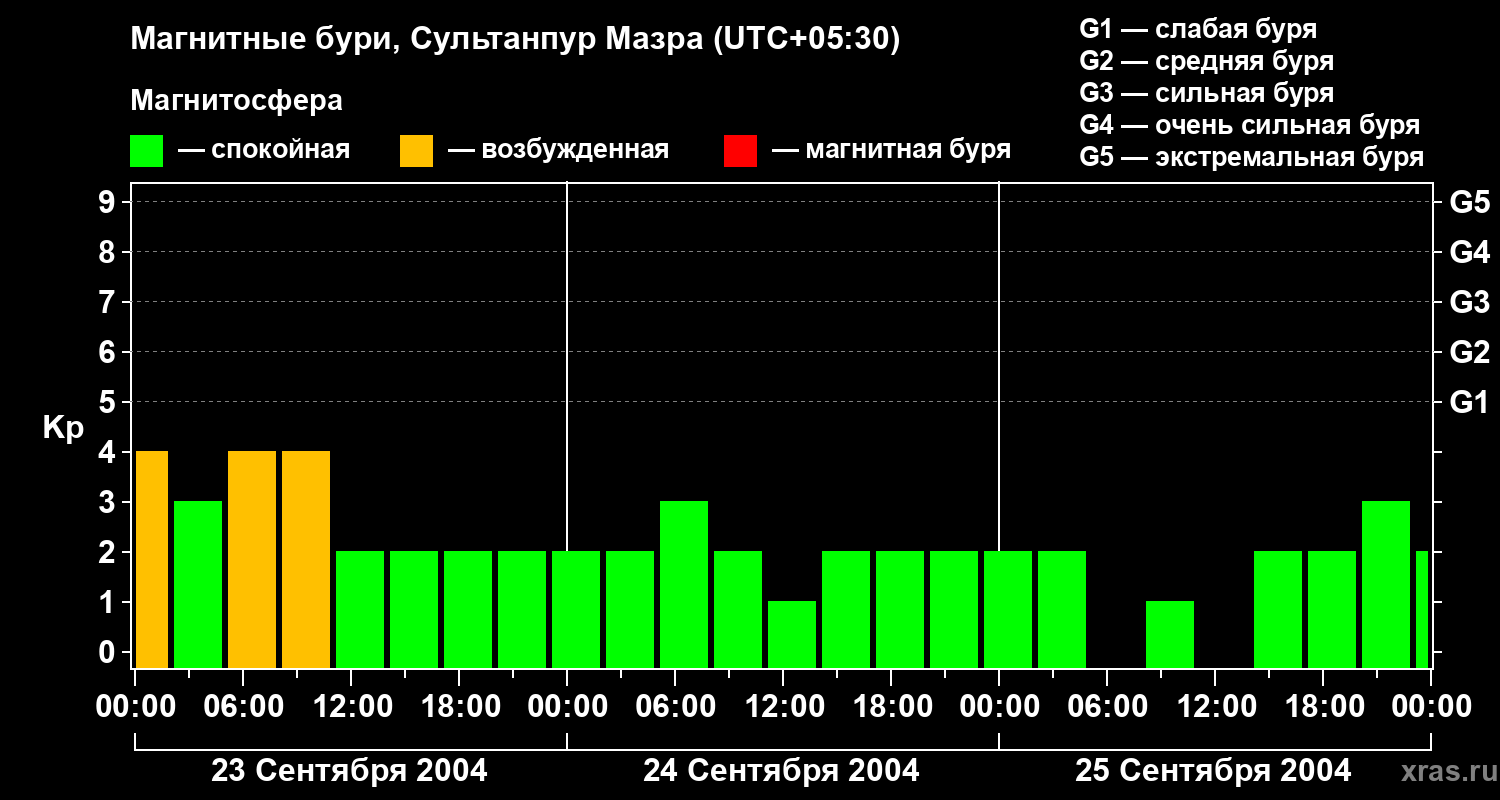Click the Kp 3 bar on 24 September
1500x800 pixels.
tap(684, 584)
